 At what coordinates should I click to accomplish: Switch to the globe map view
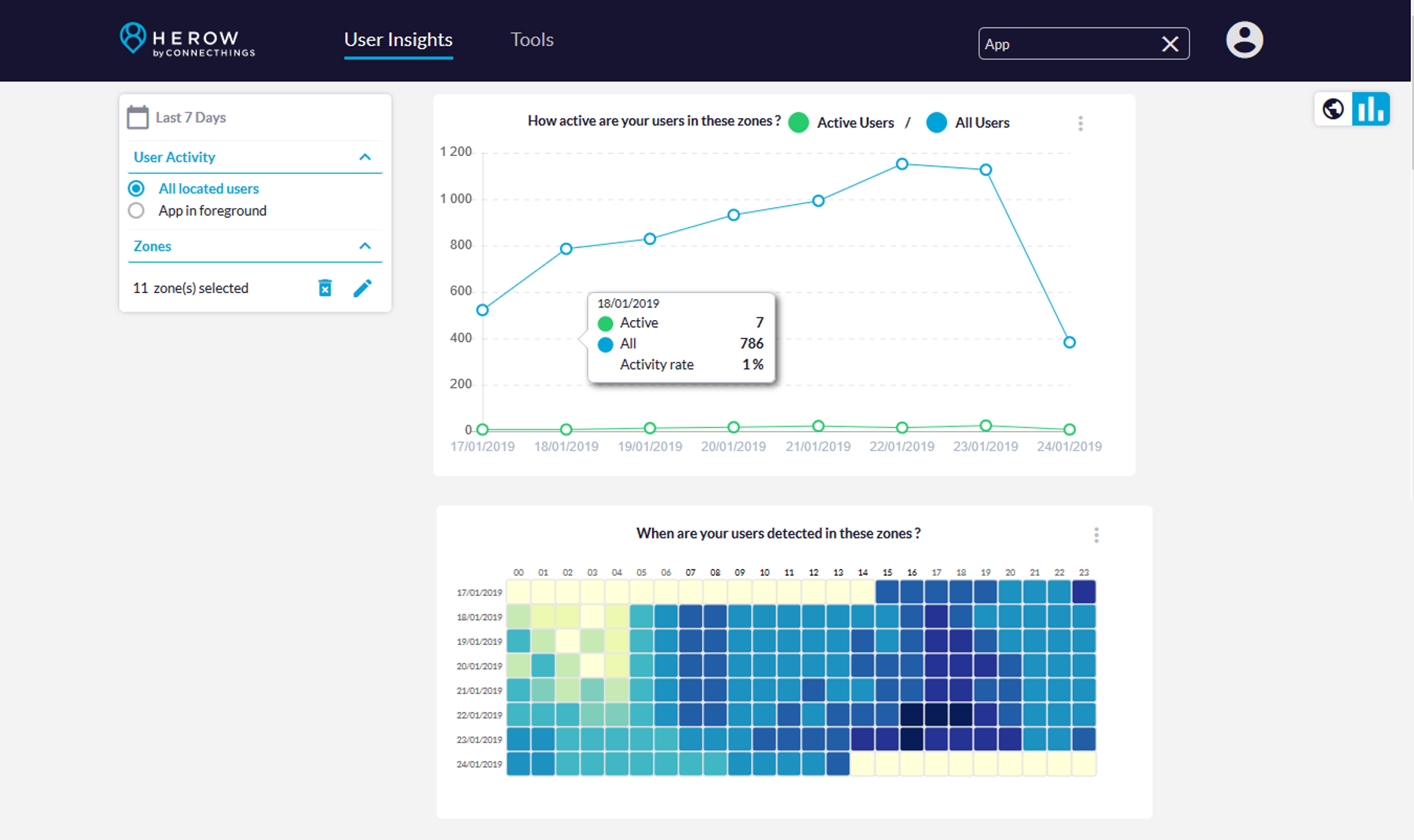(1333, 109)
